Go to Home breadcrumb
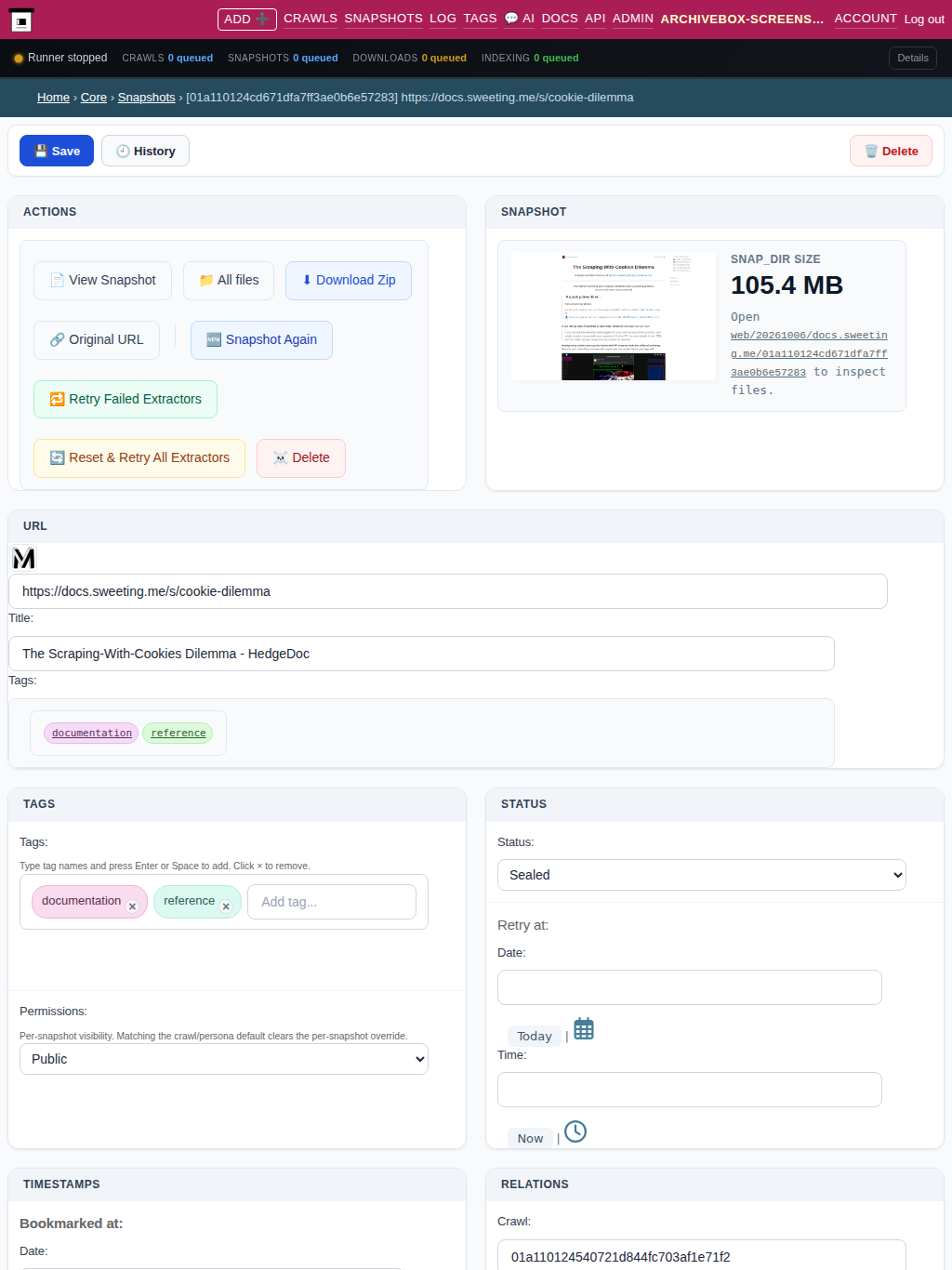Image resolution: width=952 pixels, height=1270 pixels. point(53,98)
